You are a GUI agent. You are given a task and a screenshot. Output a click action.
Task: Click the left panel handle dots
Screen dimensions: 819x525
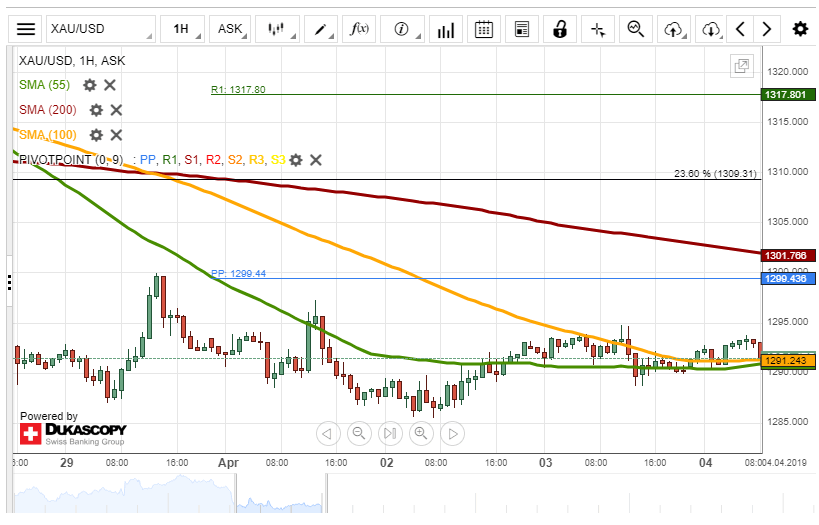(x=9, y=283)
